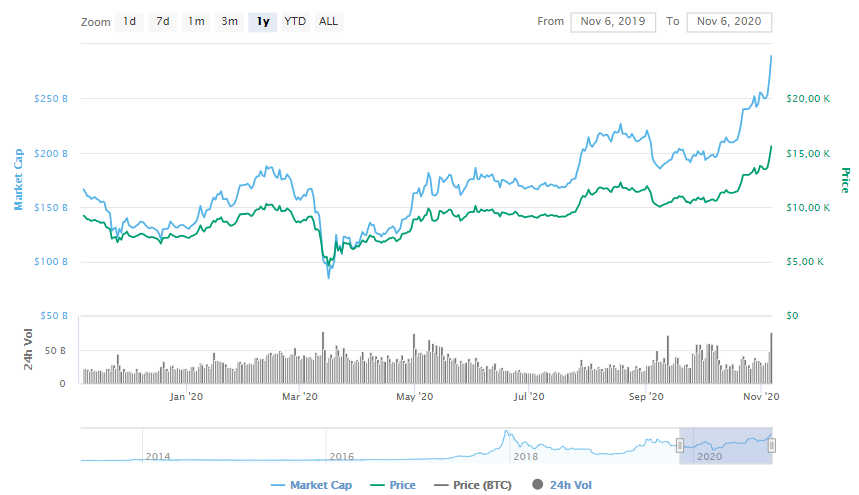
Task: Click the $5,00 K price axis label
Action: pos(805,262)
